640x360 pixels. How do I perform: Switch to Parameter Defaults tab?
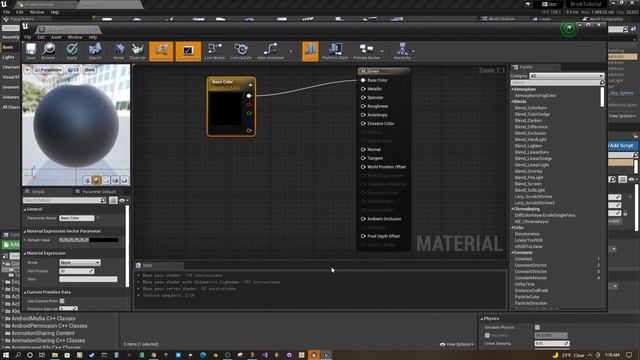99,191
